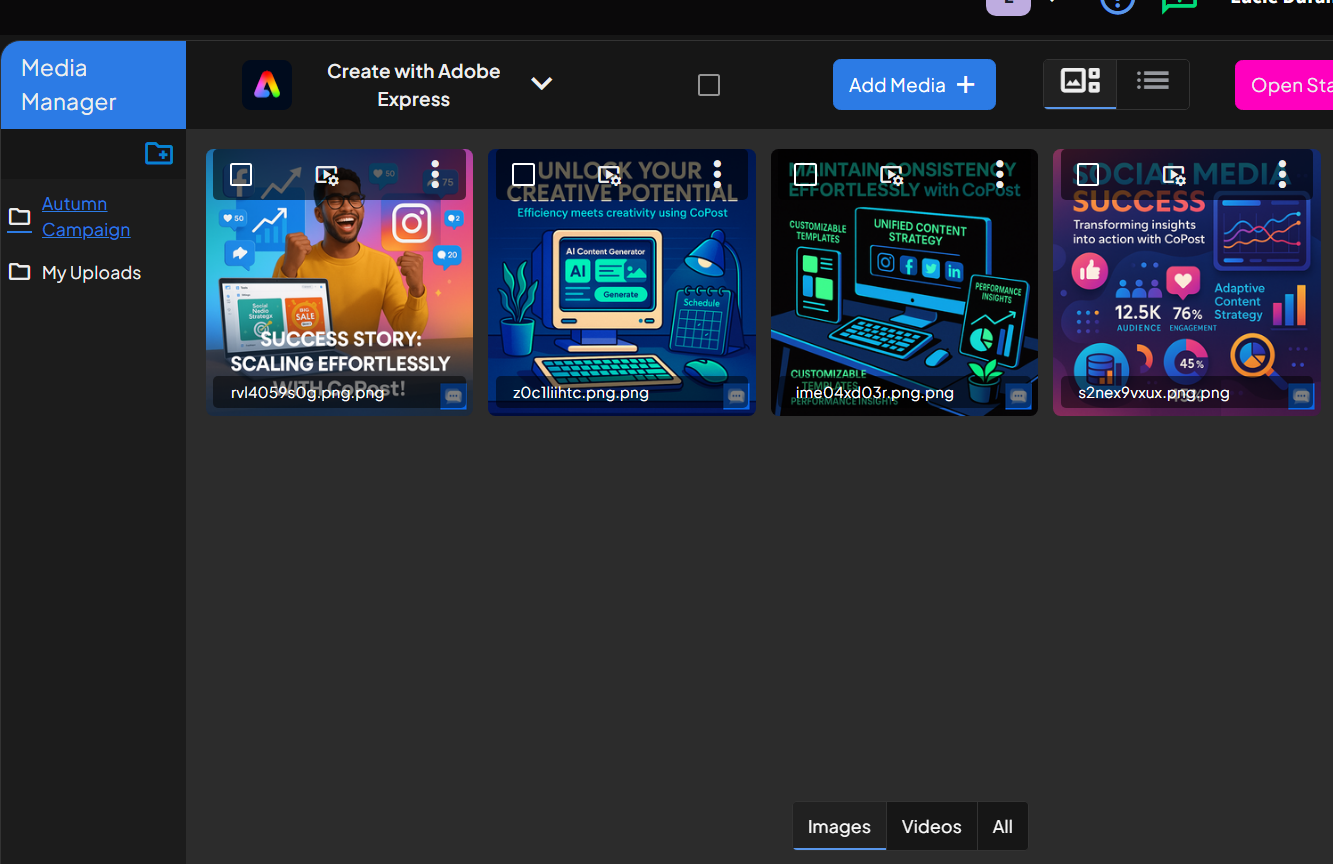This screenshot has width=1333, height=864.
Task: Click the Add Media button
Action: (x=913, y=85)
